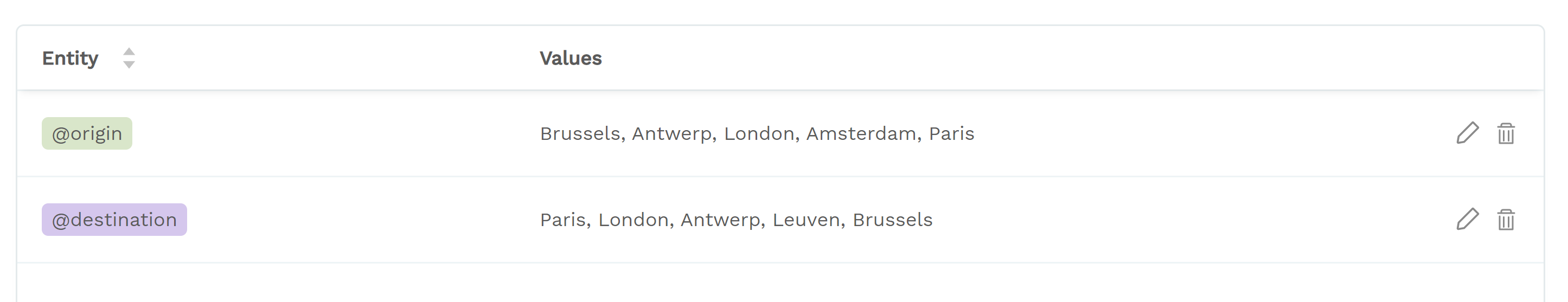Viewport: 1568px width, 302px height.
Task: Select the purple @destination entity tag
Action: pyautogui.click(x=114, y=220)
